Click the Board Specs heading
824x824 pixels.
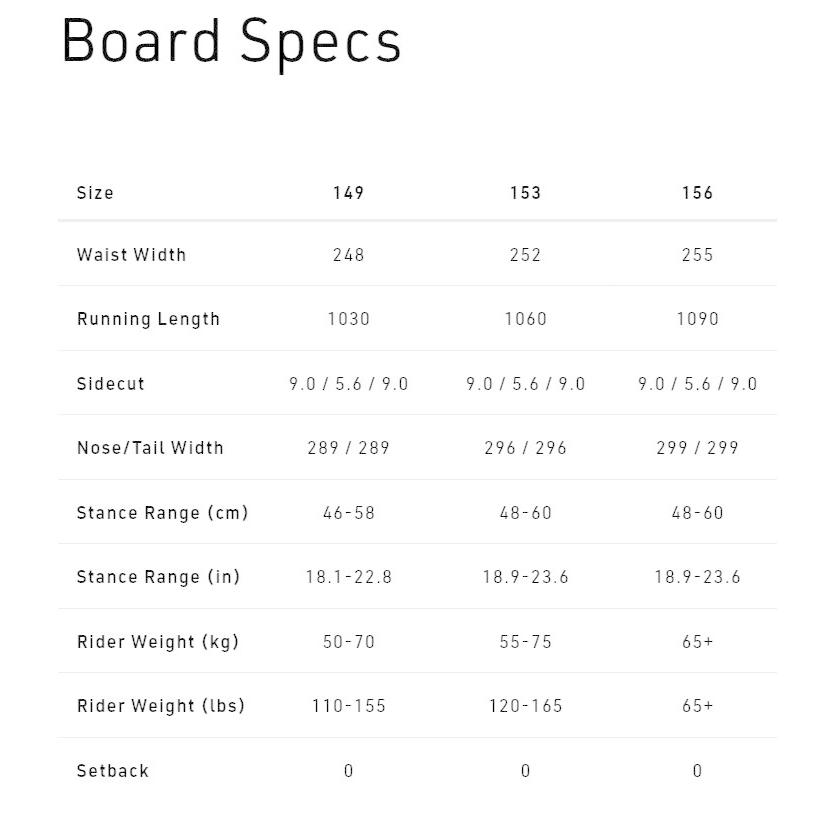(x=231, y=42)
